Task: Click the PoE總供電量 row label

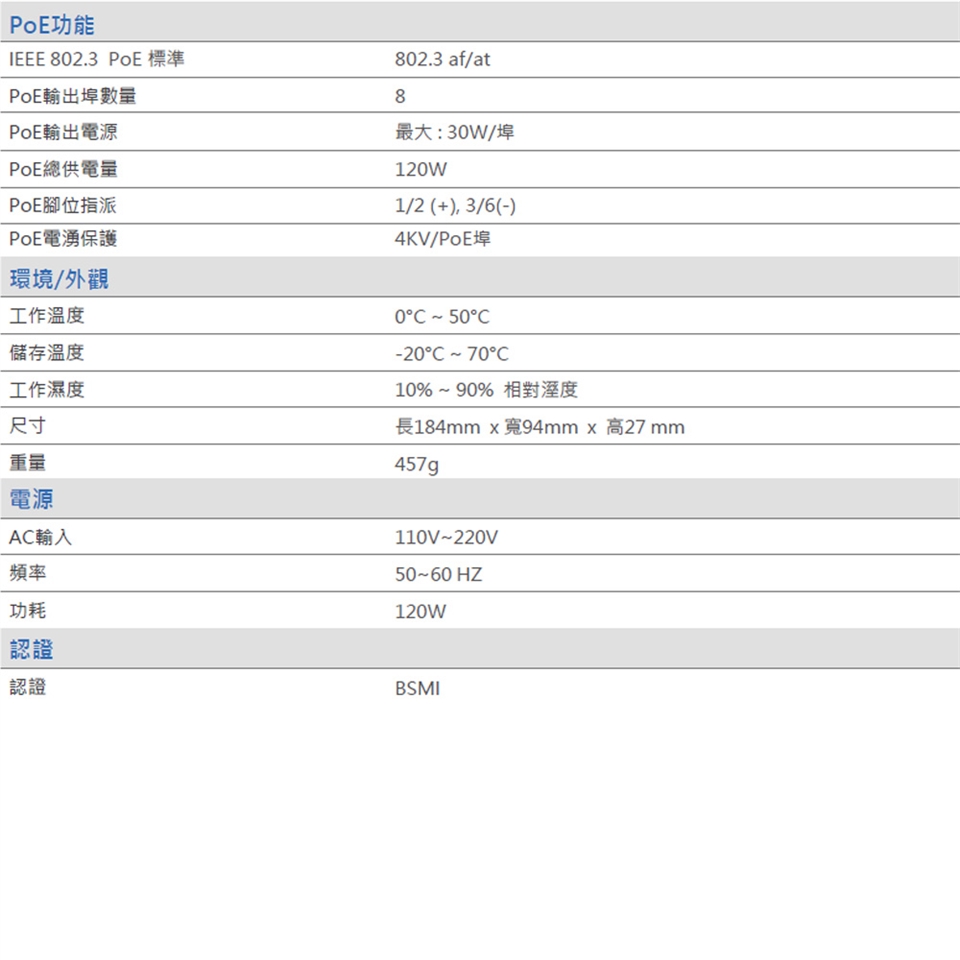Action: (x=63, y=170)
